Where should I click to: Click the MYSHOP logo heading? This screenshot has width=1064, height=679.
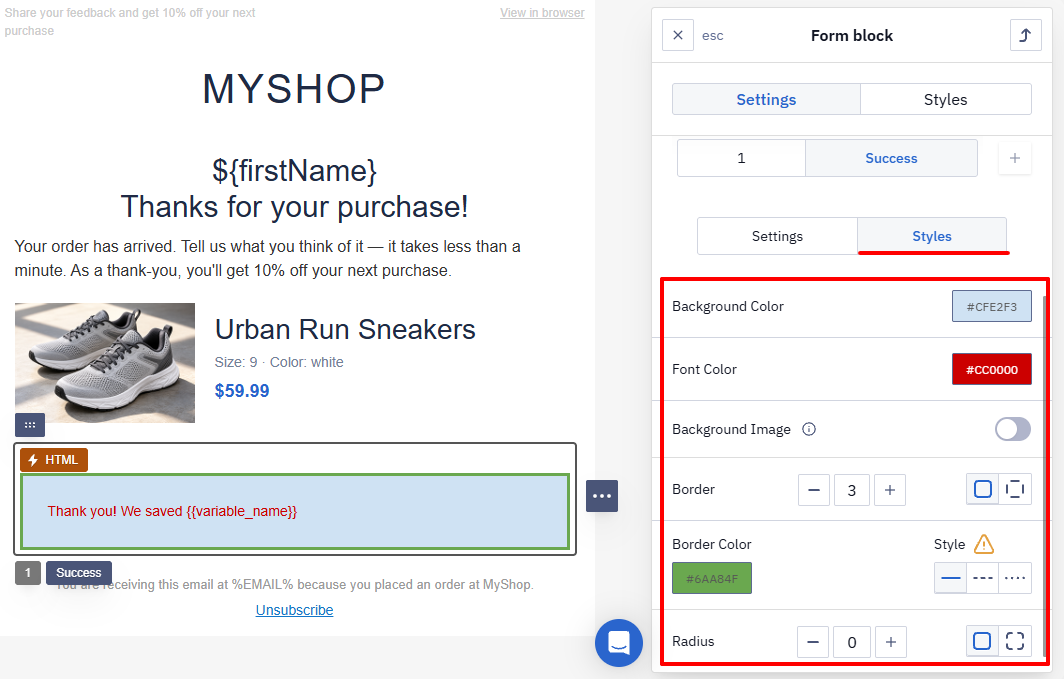coord(294,89)
